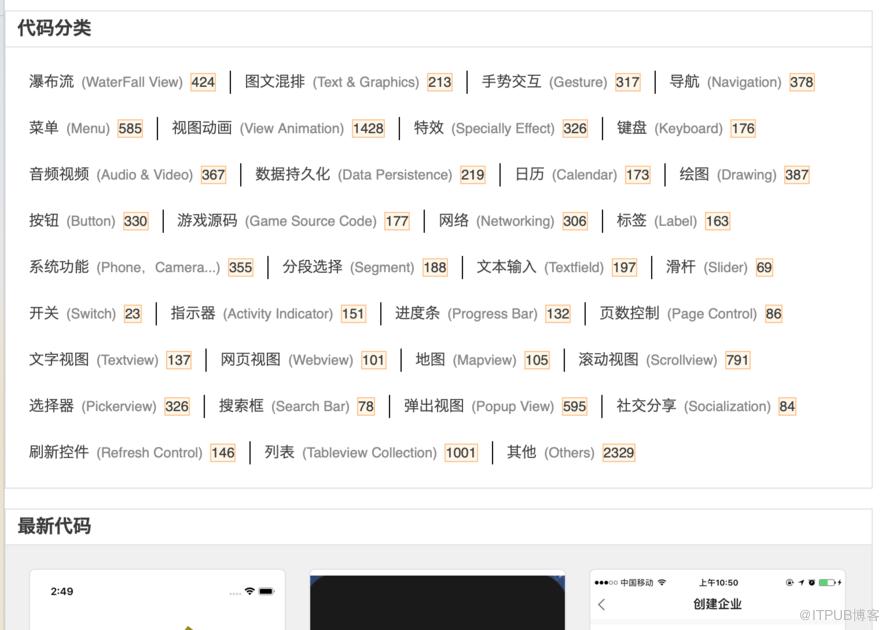Click the back chevron in 创建企业 thumbnail
Image resolution: width=889 pixels, height=630 pixels.
click(602, 604)
